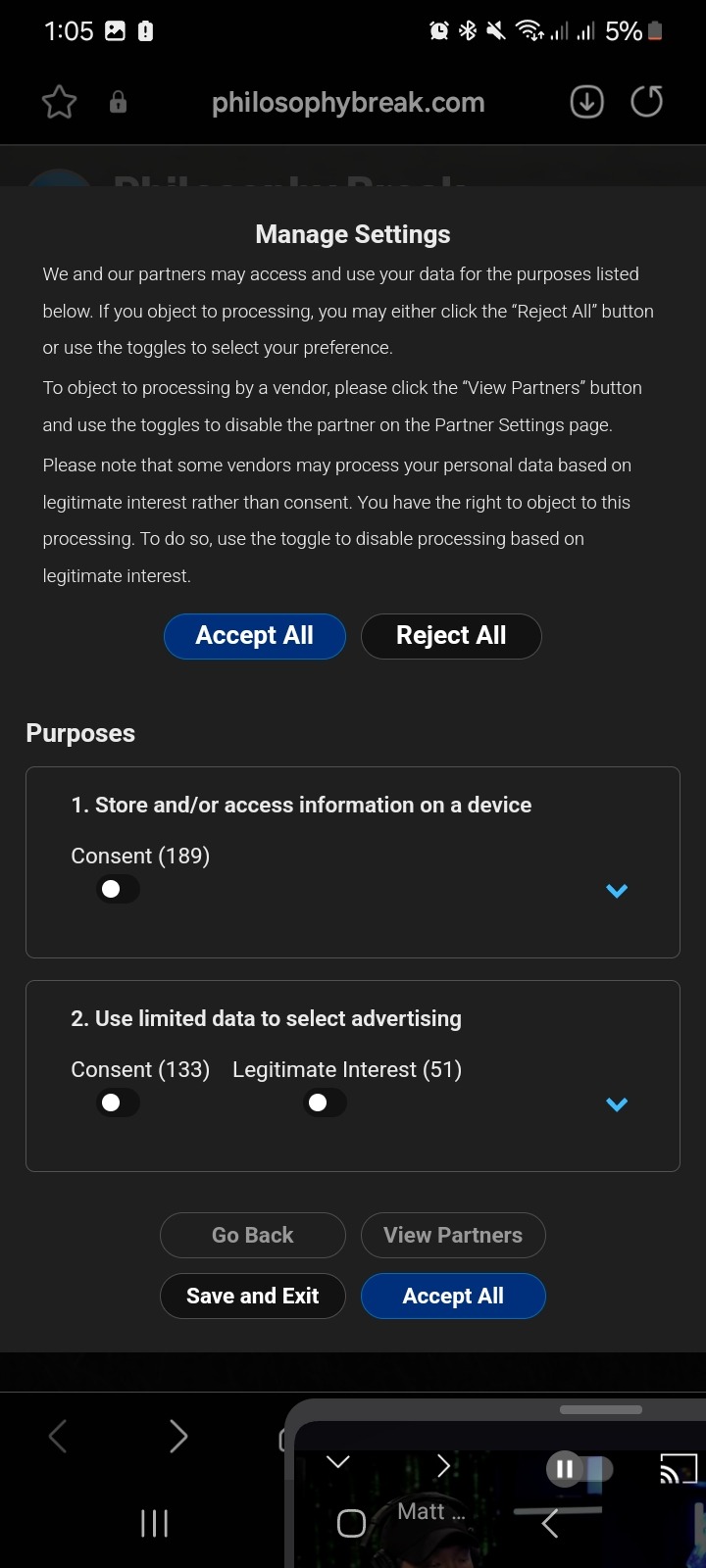Collapse mini player with down chevron
The height and width of the screenshot is (1568, 706).
coord(338,1462)
